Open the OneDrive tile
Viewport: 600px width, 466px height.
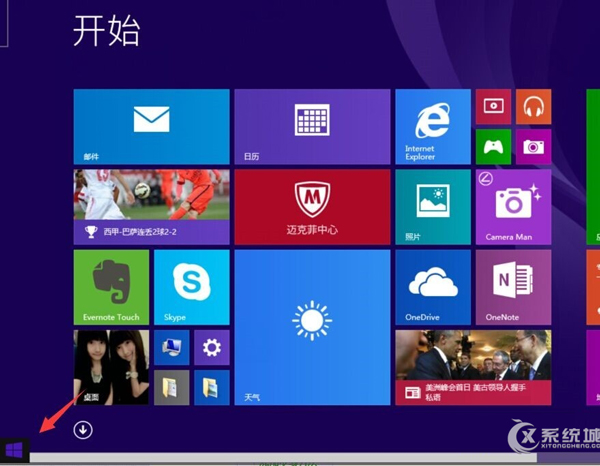point(433,287)
